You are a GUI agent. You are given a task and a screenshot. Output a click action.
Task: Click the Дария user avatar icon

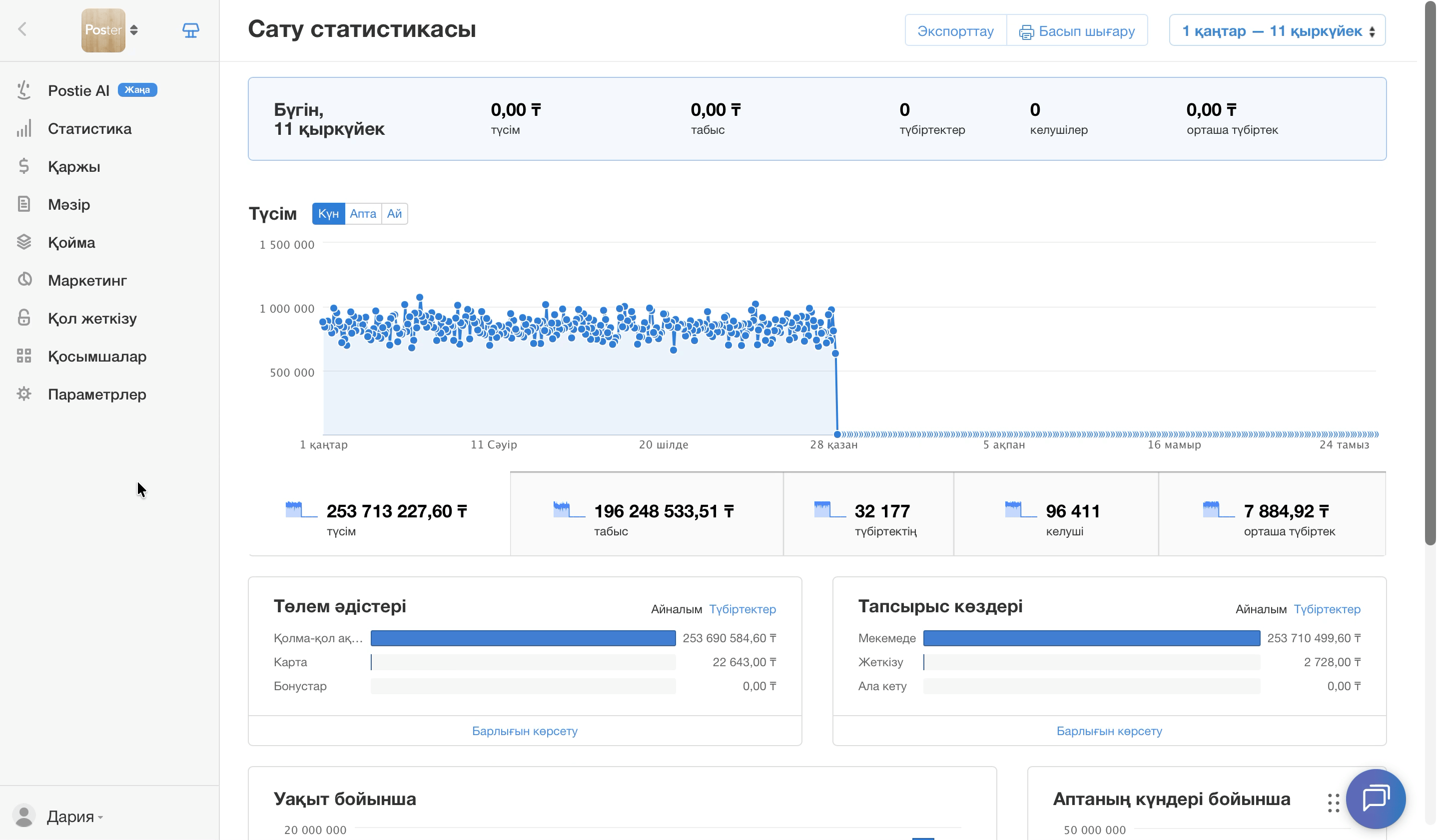point(24,816)
